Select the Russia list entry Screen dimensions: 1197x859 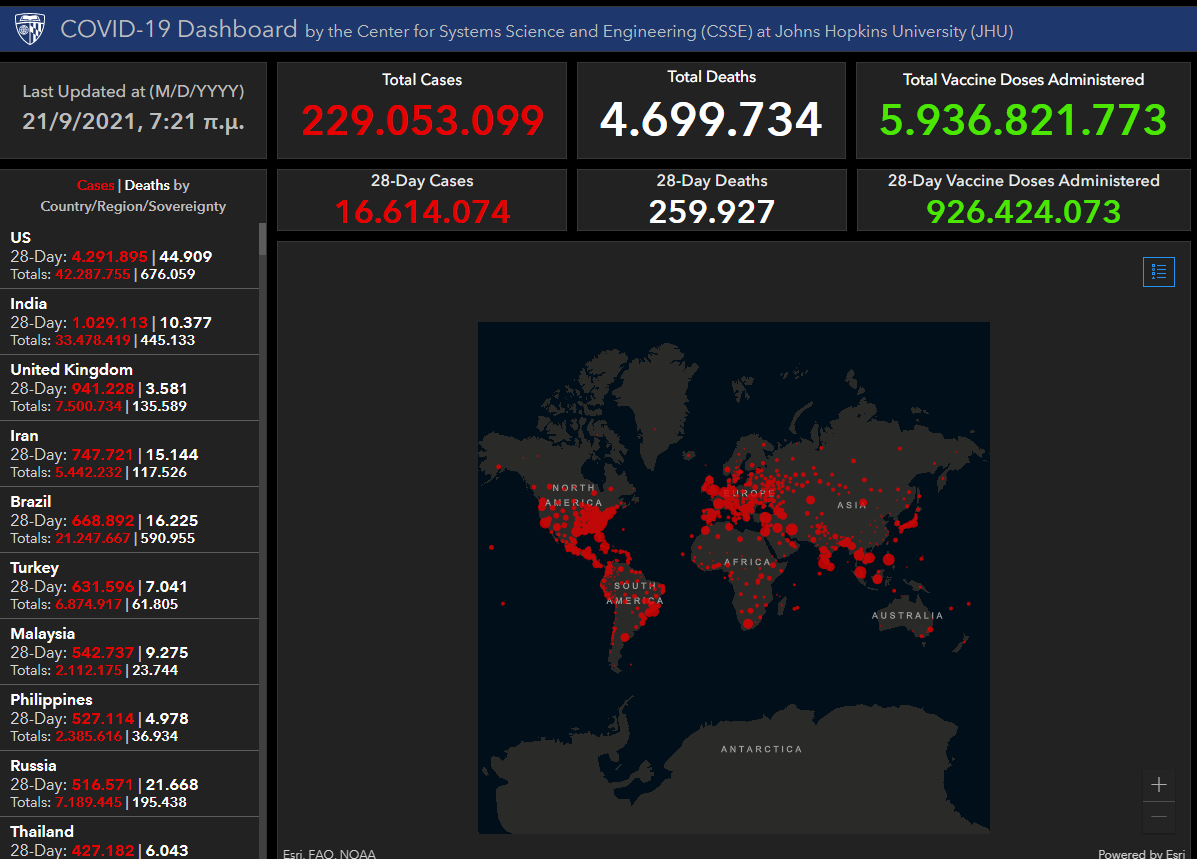coord(129,784)
